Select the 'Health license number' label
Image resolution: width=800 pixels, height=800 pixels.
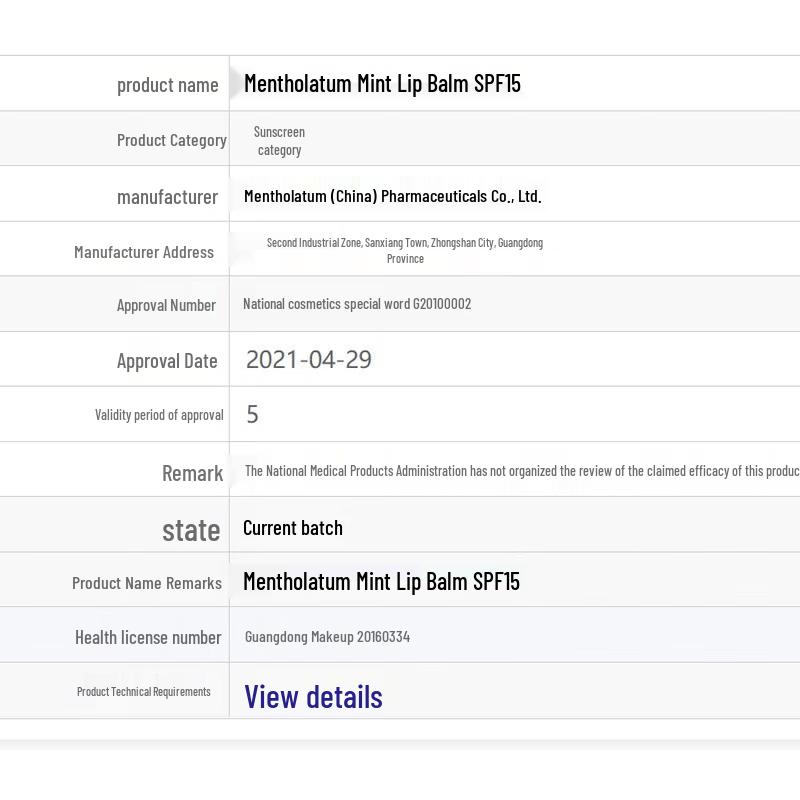click(148, 638)
